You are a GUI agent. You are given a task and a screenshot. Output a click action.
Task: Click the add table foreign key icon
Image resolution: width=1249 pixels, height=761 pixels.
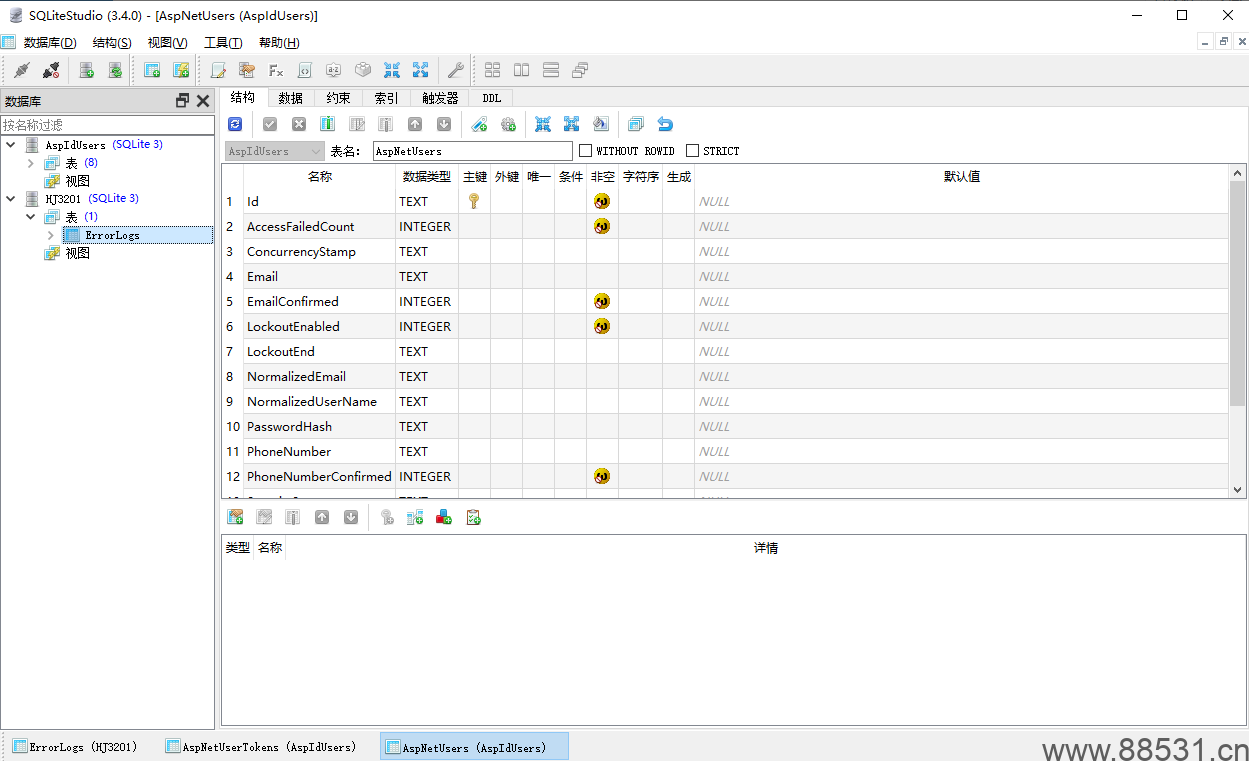415,517
